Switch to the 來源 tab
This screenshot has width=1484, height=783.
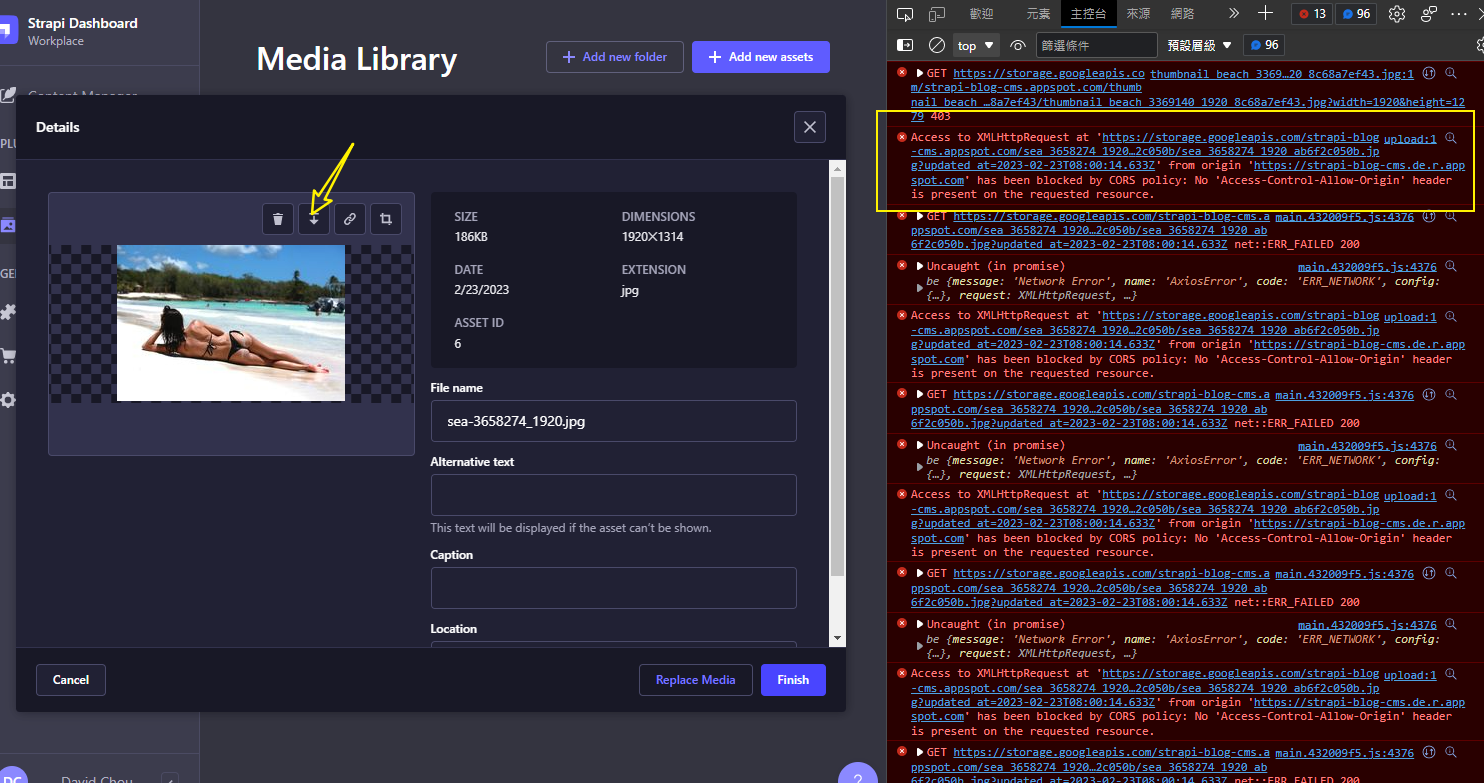pyautogui.click(x=1138, y=14)
